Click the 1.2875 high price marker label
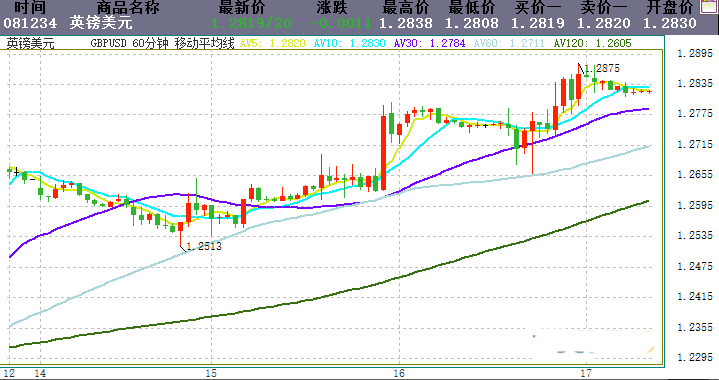This screenshot has width=719, height=380. click(x=602, y=69)
